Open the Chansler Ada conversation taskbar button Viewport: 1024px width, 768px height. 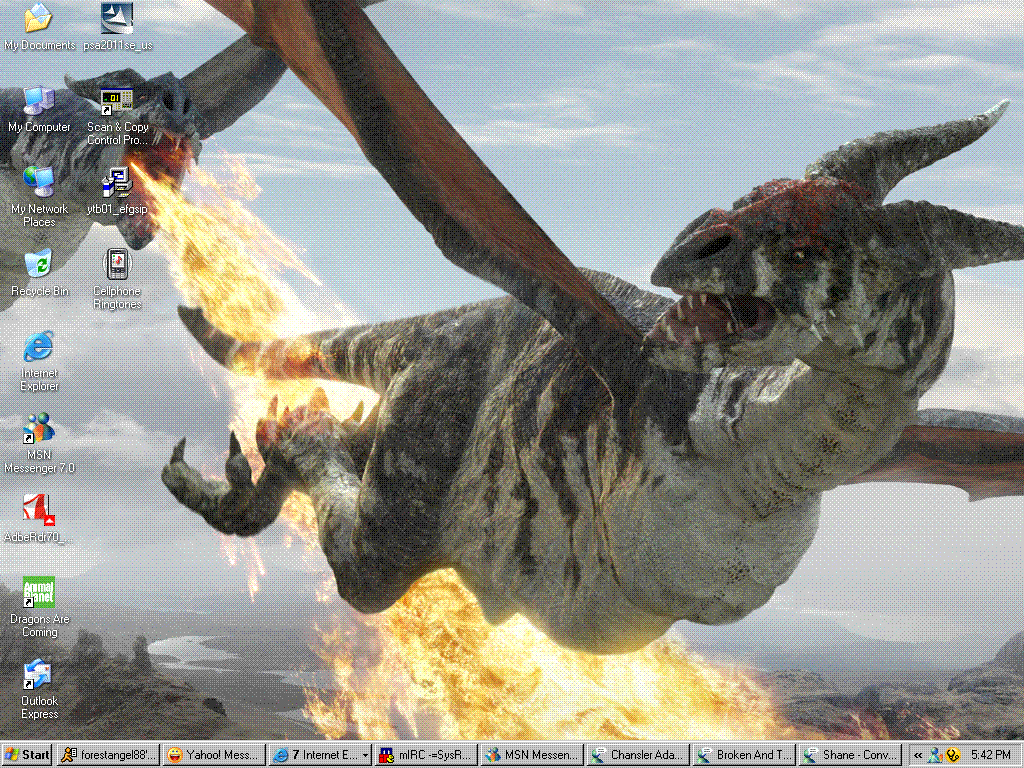(638, 755)
